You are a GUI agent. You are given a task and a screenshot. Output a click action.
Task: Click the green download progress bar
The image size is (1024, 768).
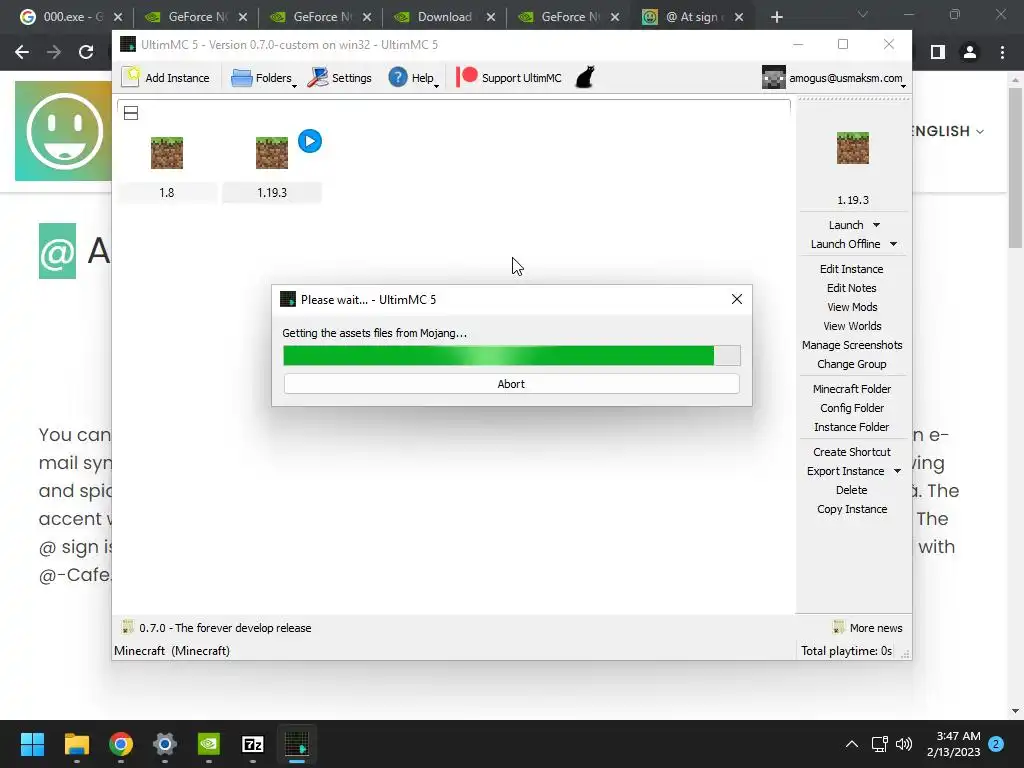point(511,355)
